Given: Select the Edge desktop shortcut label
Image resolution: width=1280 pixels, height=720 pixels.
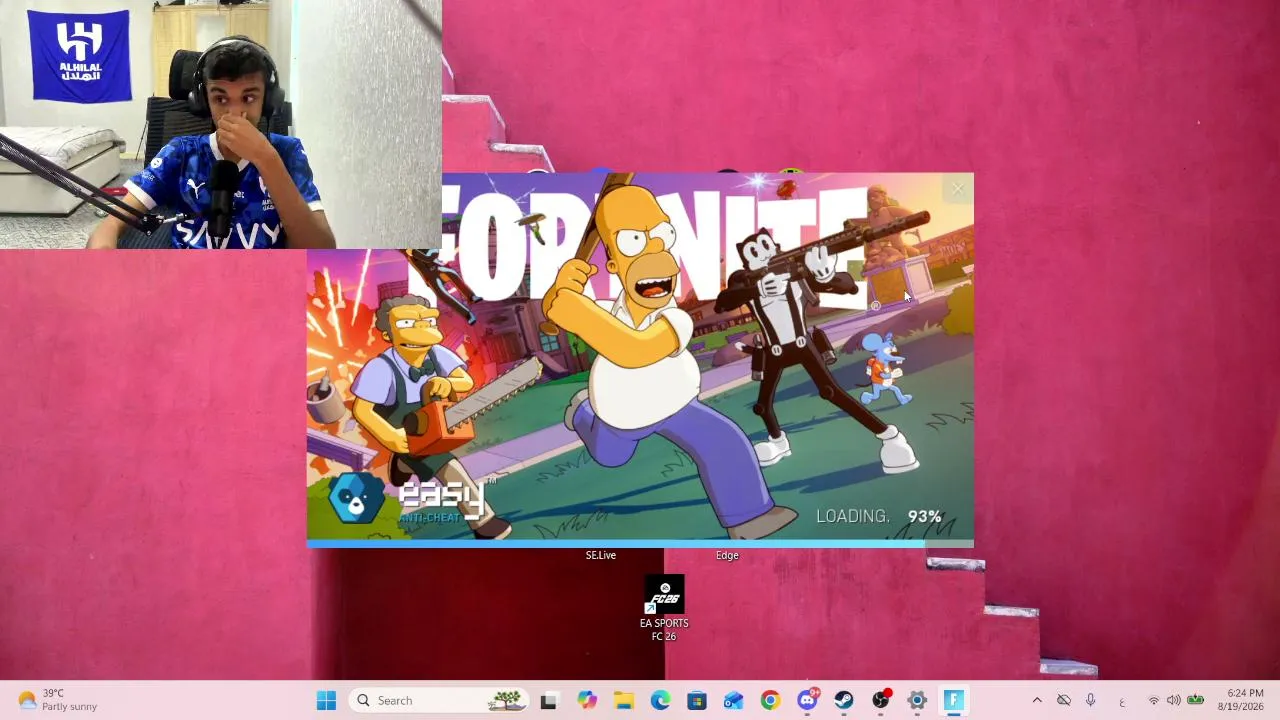Looking at the screenshot, I should [x=727, y=555].
